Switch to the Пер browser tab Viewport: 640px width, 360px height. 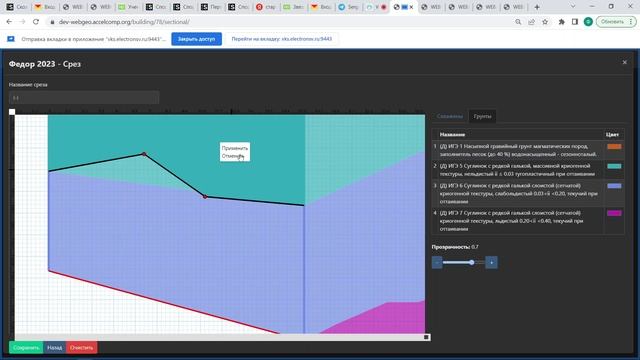click(211, 7)
